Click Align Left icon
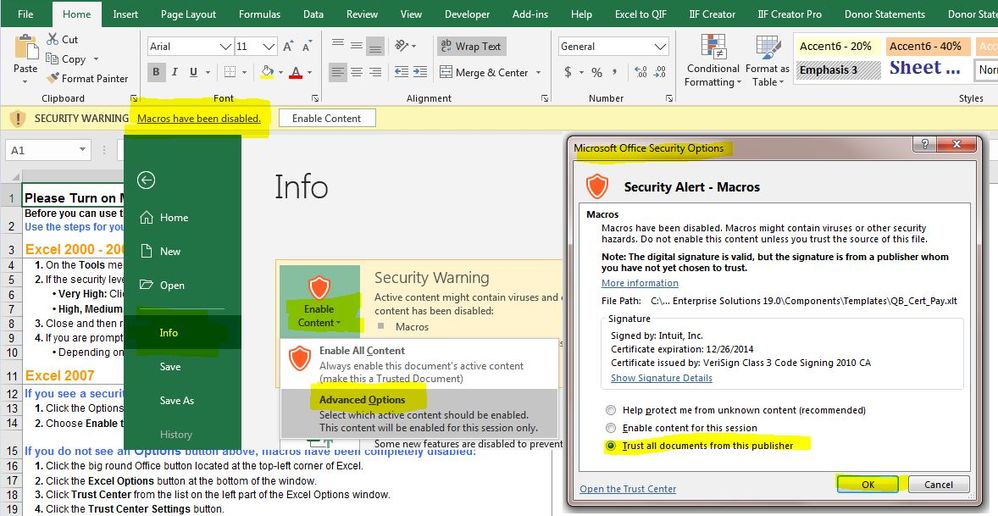The height and width of the screenshot is (516, 998). (338, 72)
